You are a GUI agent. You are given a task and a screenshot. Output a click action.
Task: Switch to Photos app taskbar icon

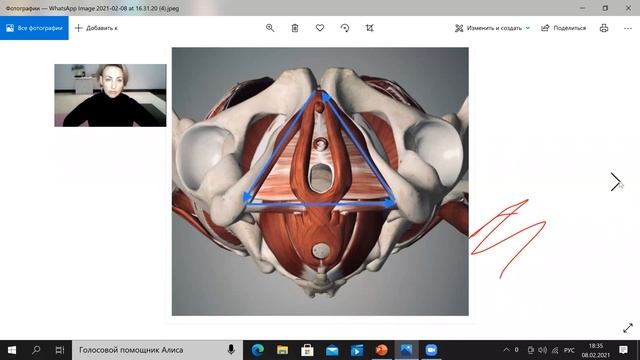(x=406, y=350)
